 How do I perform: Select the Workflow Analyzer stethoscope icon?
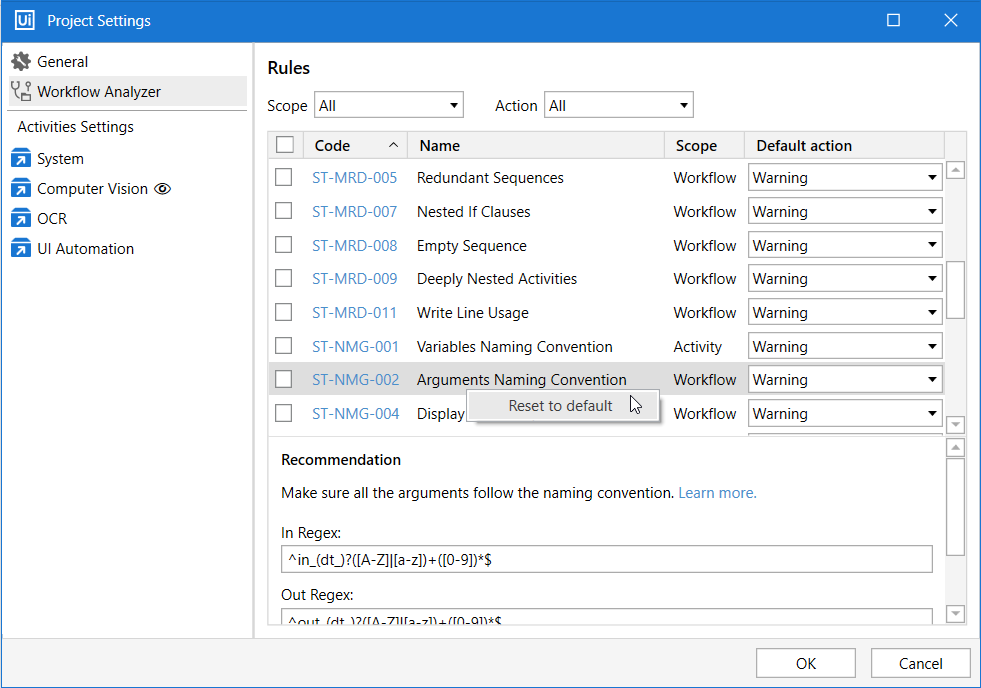tap(21, 92)
